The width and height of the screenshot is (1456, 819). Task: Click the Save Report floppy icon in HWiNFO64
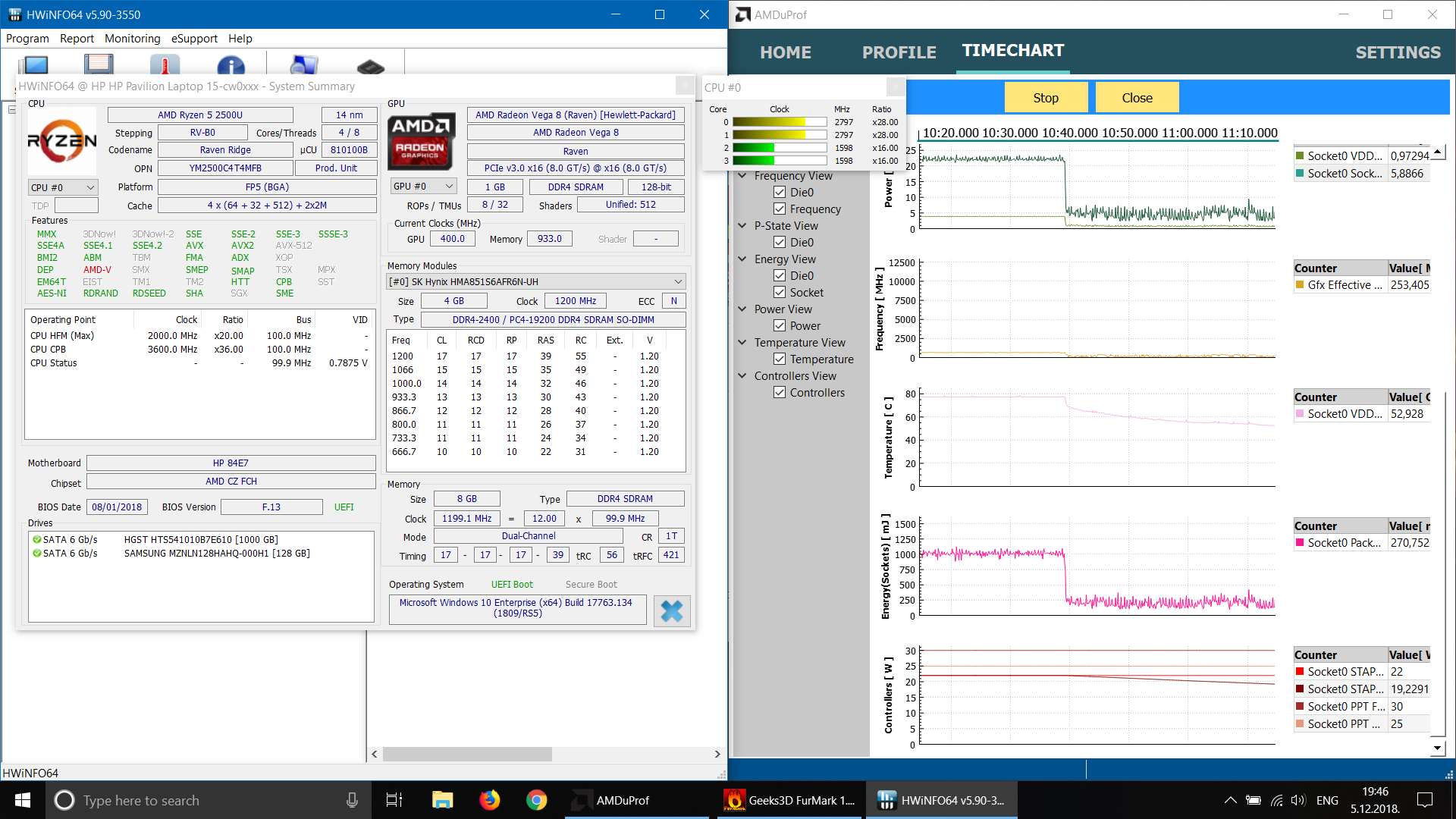[99, 64]
